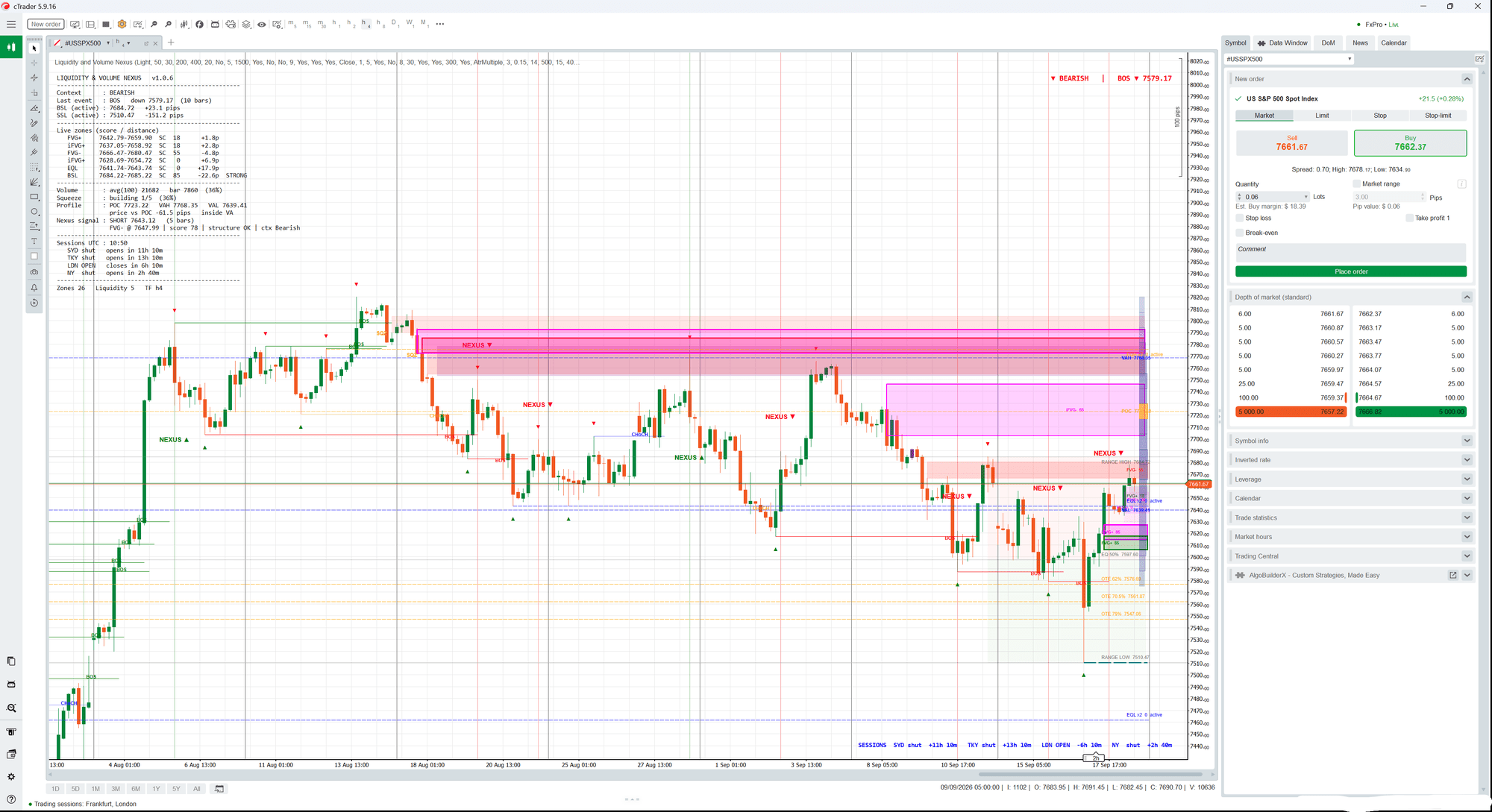Select the Stop-limit order type
Image resolution: width=1492 pixels, height=812 pixels.
coord(1438,116)
